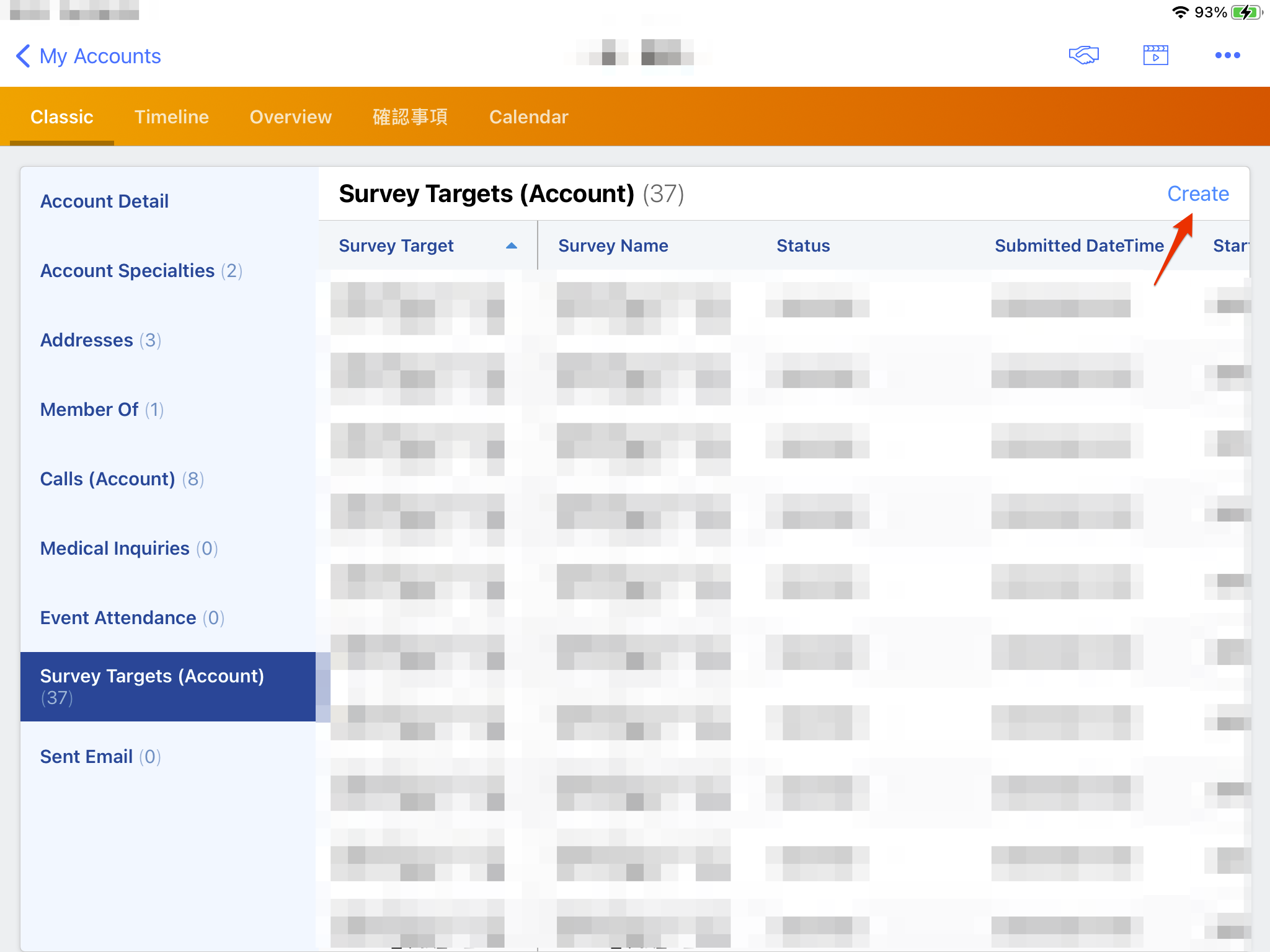Open Calls (Account) list
1270x952 pixels.
(122, 479)
